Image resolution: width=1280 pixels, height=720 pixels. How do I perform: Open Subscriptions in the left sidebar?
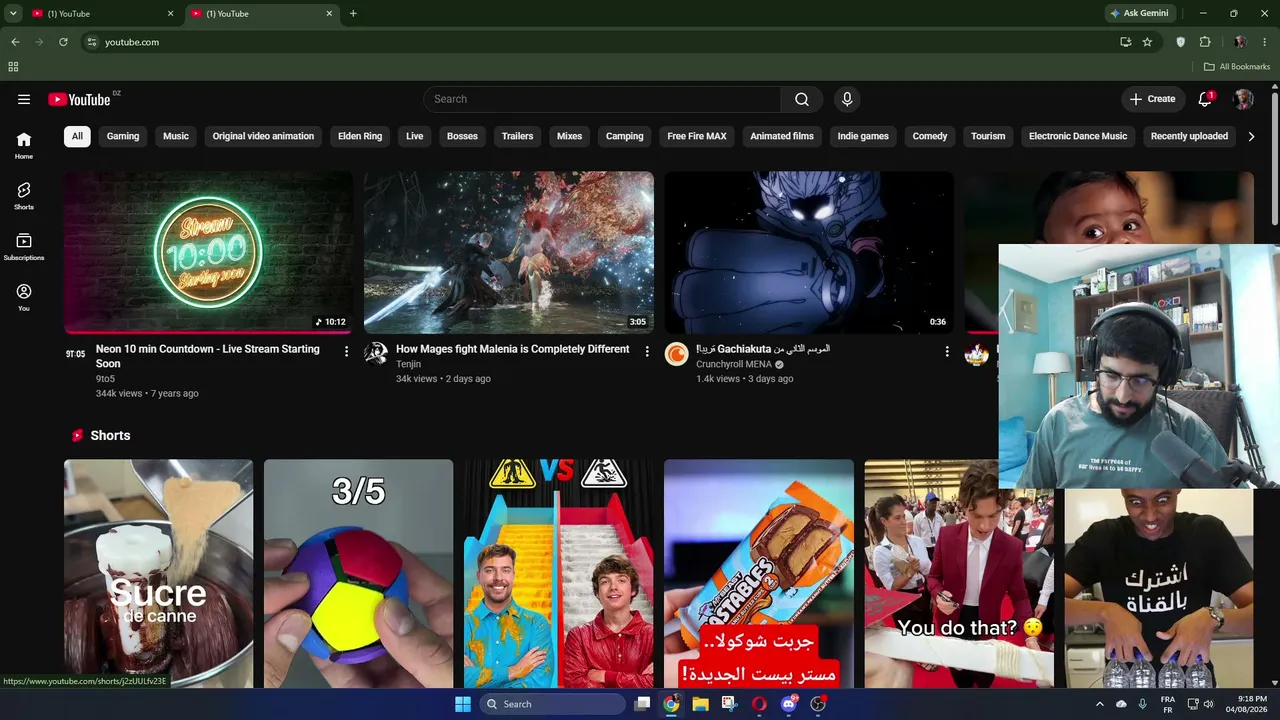24,247
